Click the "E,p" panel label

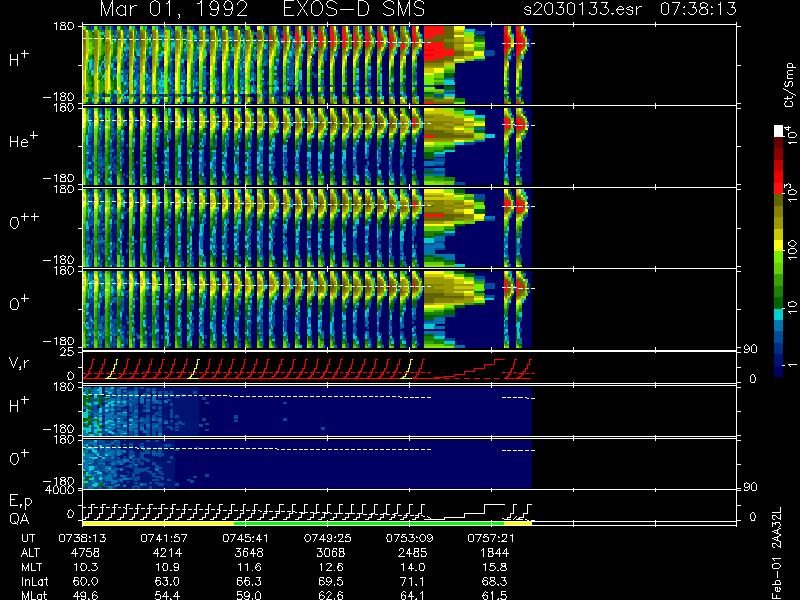pos(20,502)
